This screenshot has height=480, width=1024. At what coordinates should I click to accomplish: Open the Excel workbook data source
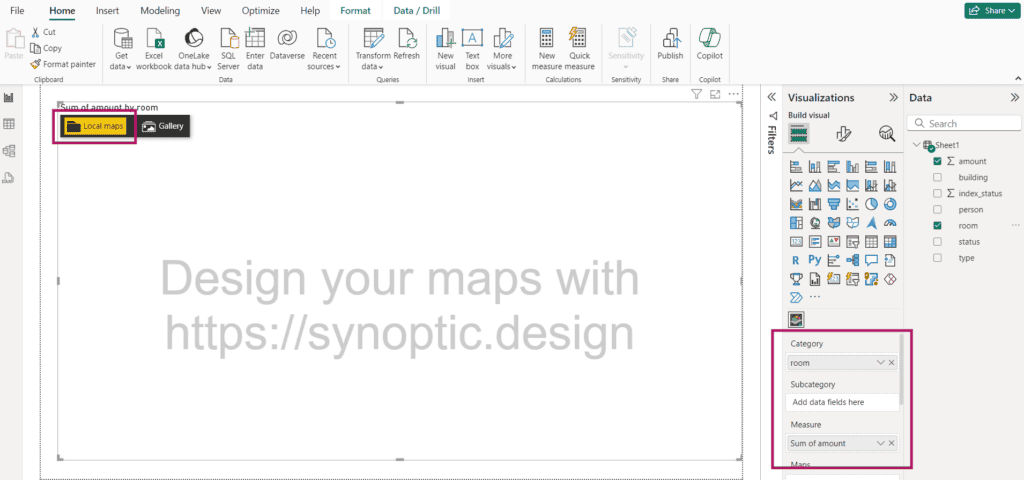[154, 39]
